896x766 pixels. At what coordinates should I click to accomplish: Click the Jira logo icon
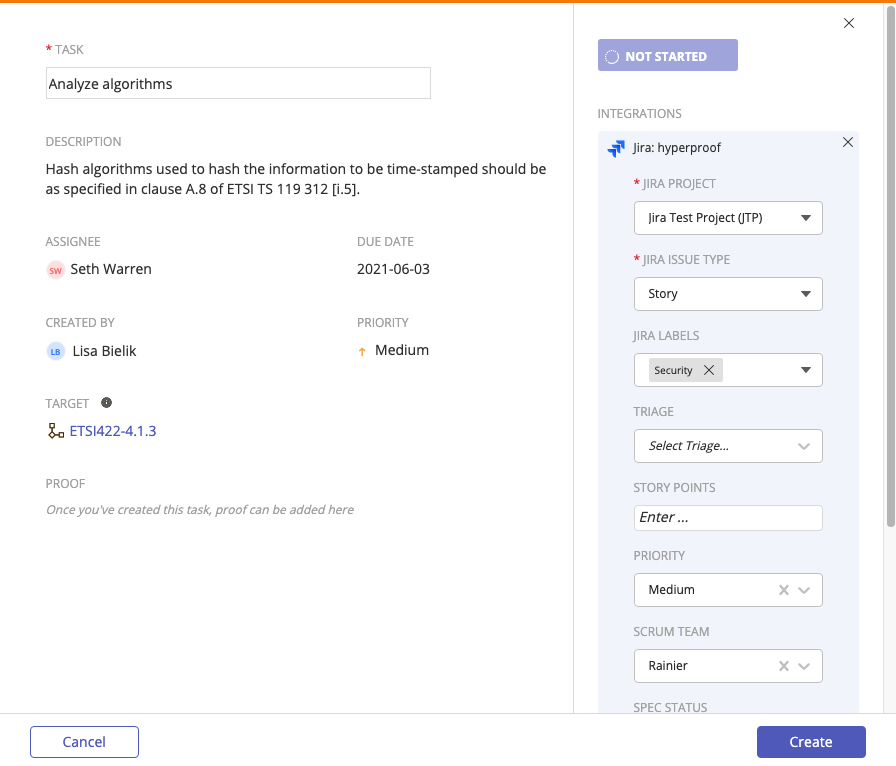pyautogui.click(x=616, y=148)
